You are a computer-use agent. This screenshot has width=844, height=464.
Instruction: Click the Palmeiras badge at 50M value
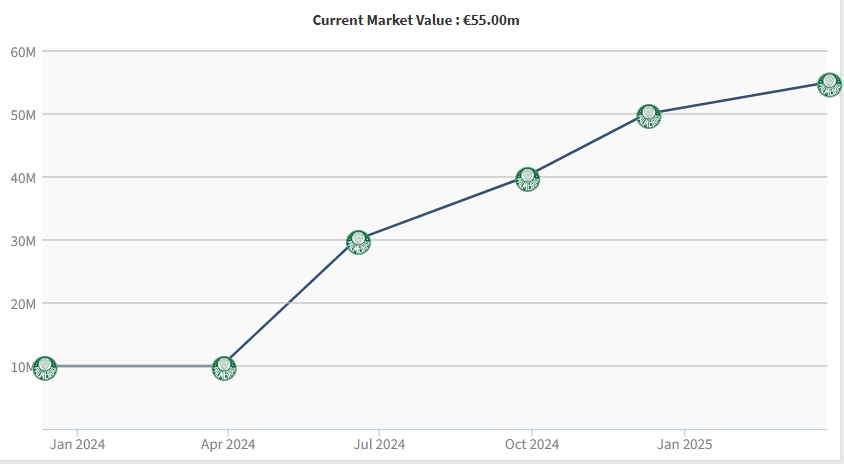pyautogui.click(x=649, y=116)
